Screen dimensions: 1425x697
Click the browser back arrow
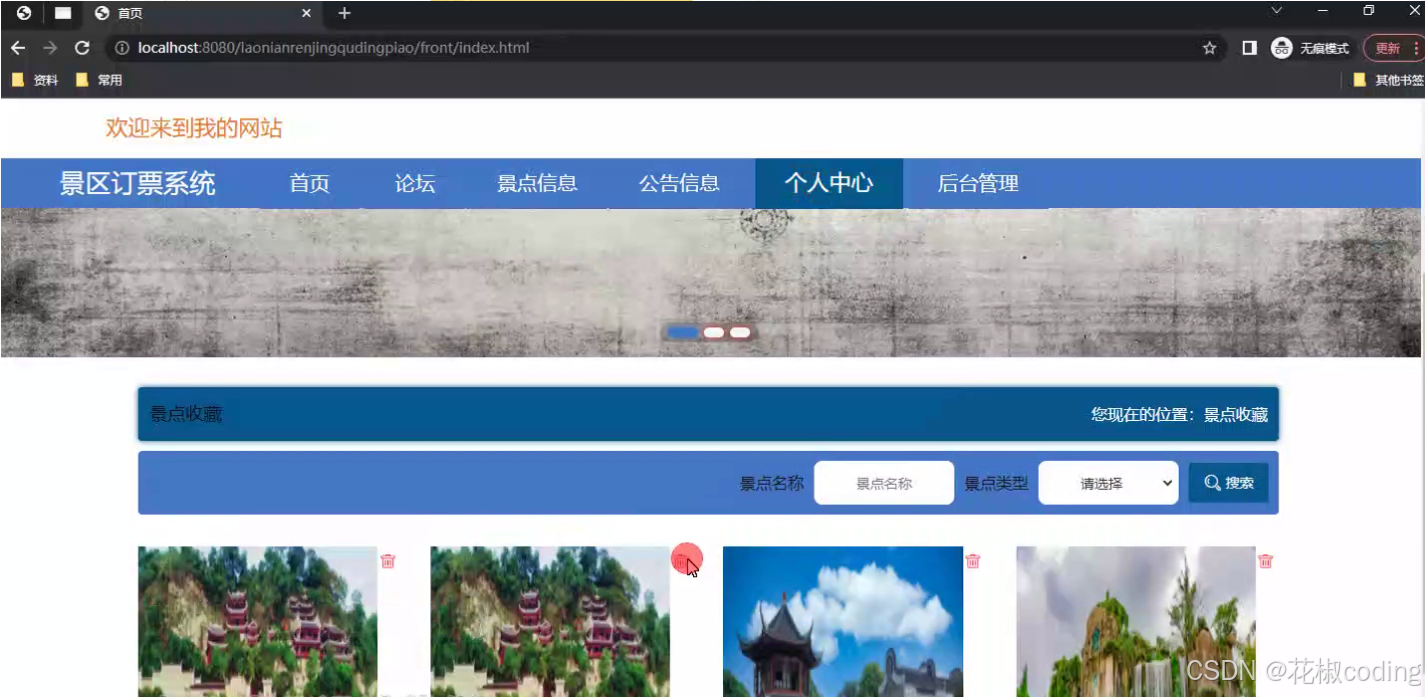click(17, 47)
